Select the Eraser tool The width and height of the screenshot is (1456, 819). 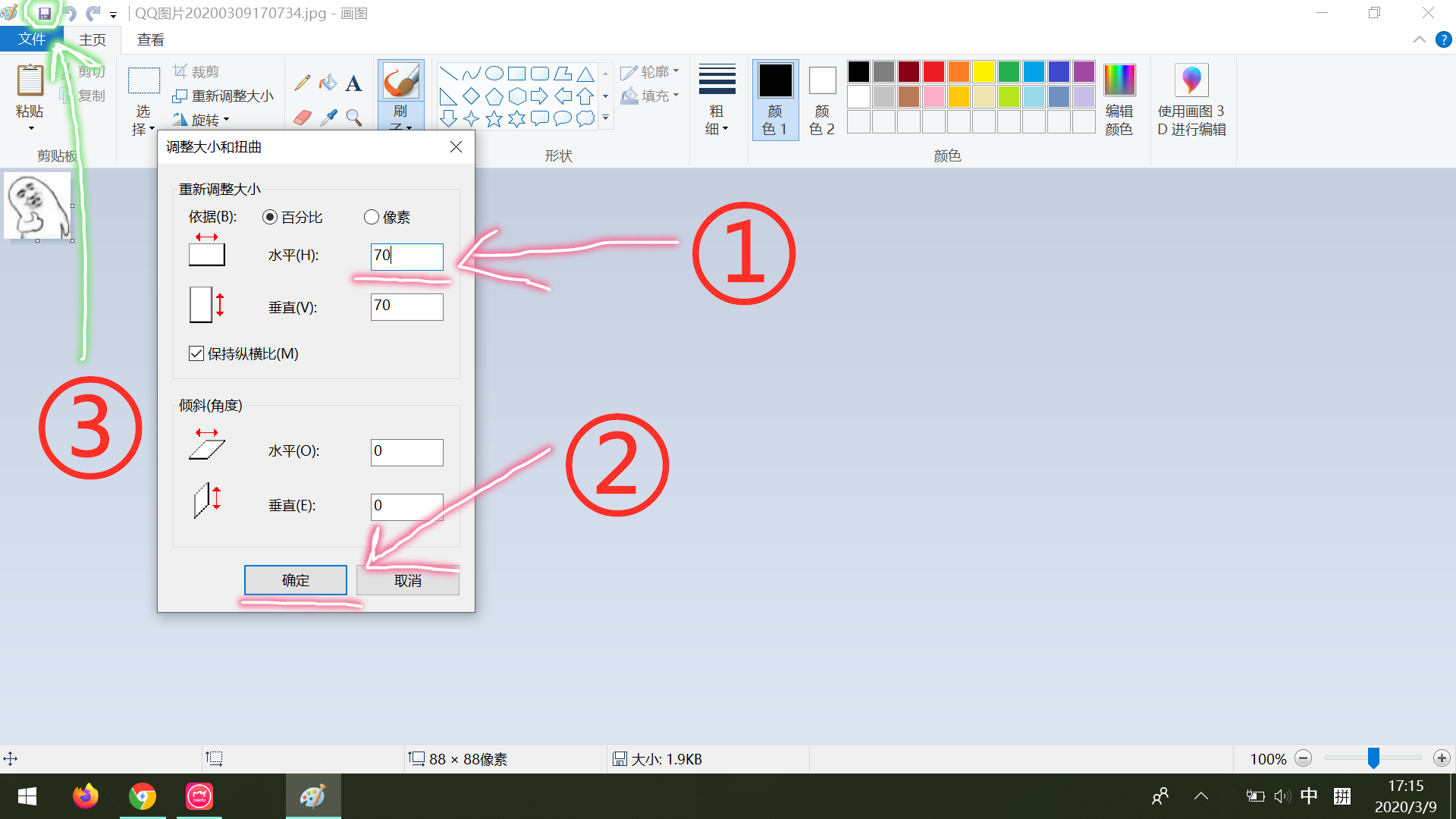[x=303, y=118]
